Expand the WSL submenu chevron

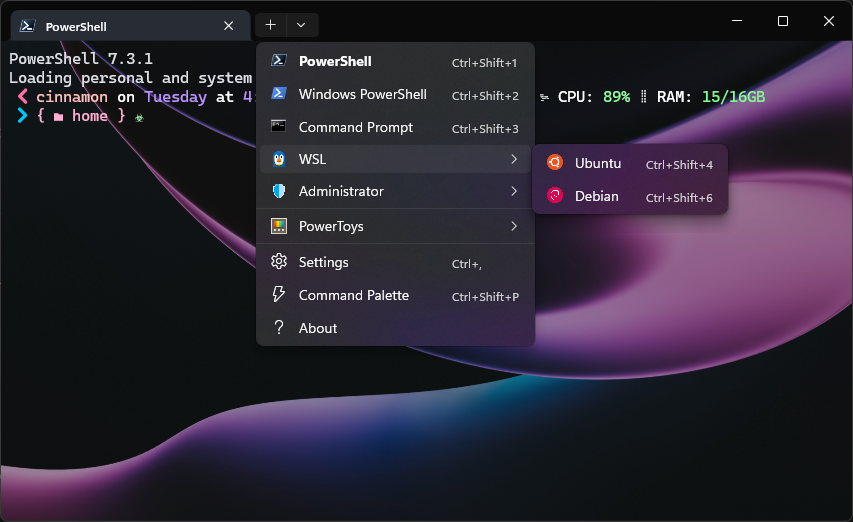pos(514,159)
